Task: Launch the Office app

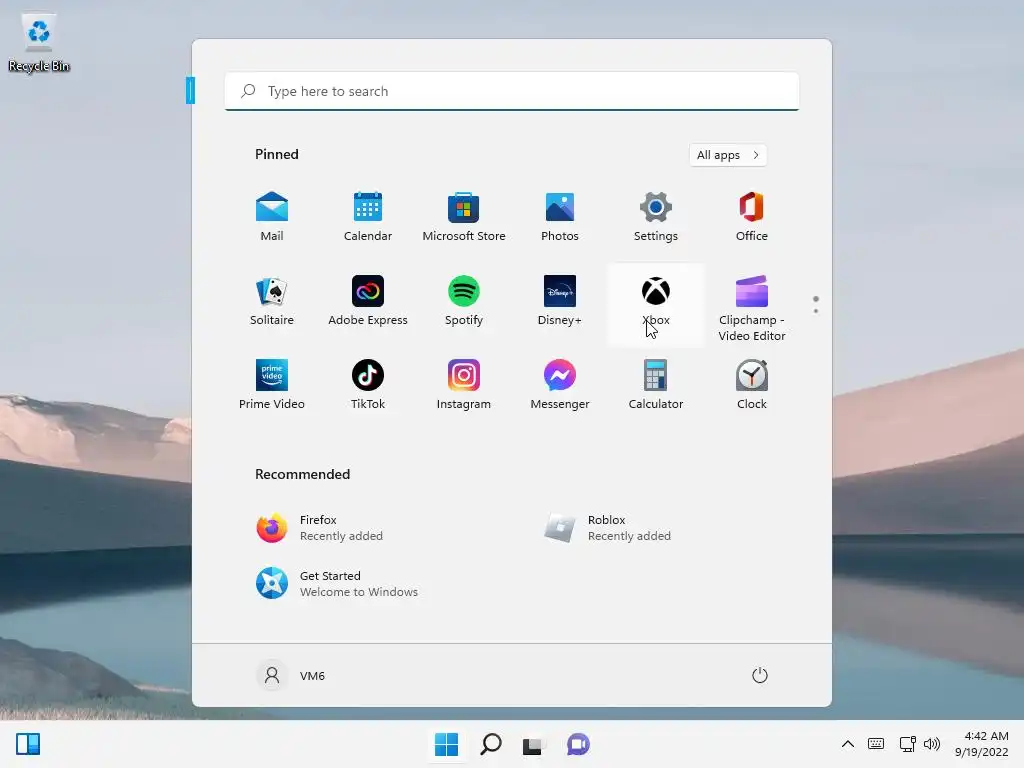Action: (x=752, y=217)
